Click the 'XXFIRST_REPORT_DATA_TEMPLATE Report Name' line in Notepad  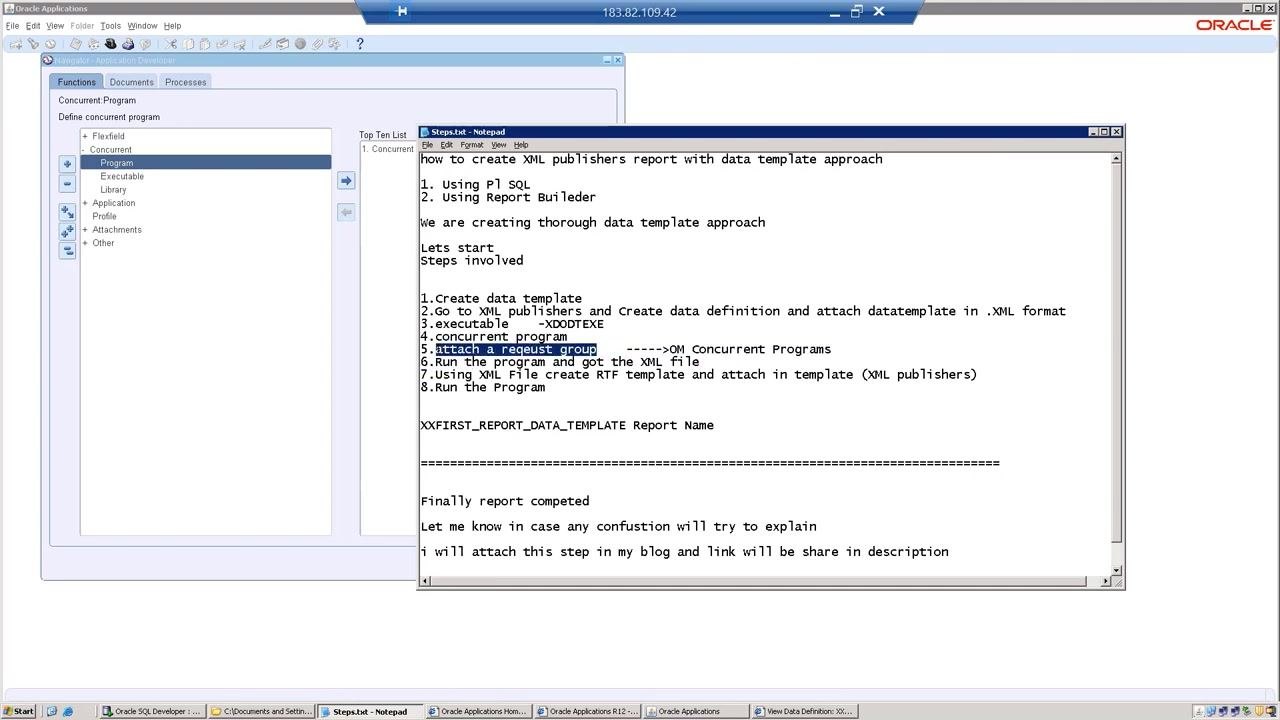pyautogui.click(x=567, y=425)
